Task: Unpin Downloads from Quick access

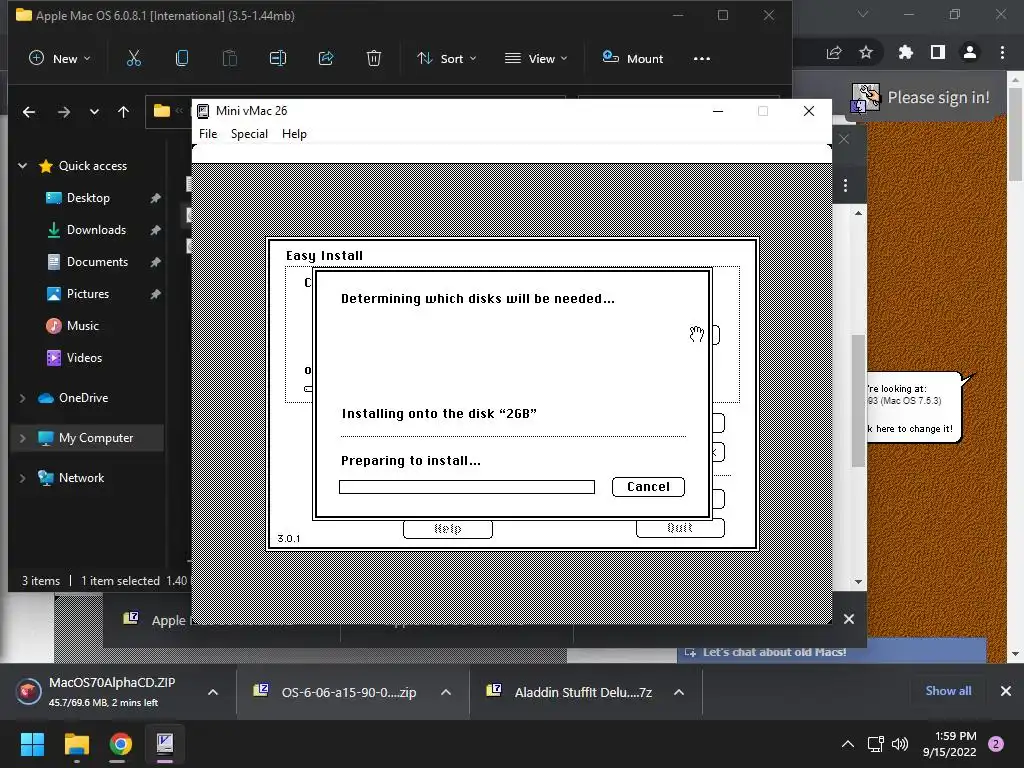Action: [x=155, y=230]
